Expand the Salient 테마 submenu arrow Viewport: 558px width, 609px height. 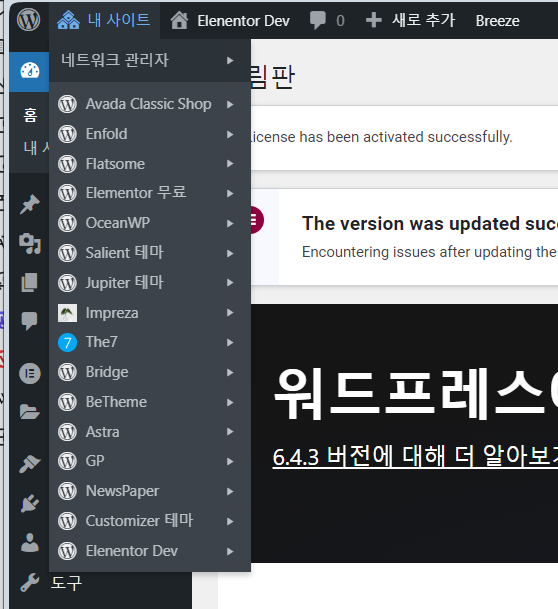(230, 253)
